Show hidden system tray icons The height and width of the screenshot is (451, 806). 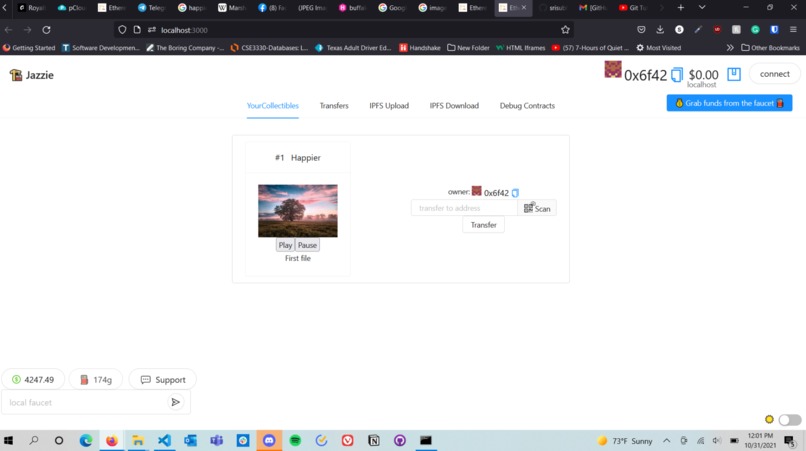[667, 441]
